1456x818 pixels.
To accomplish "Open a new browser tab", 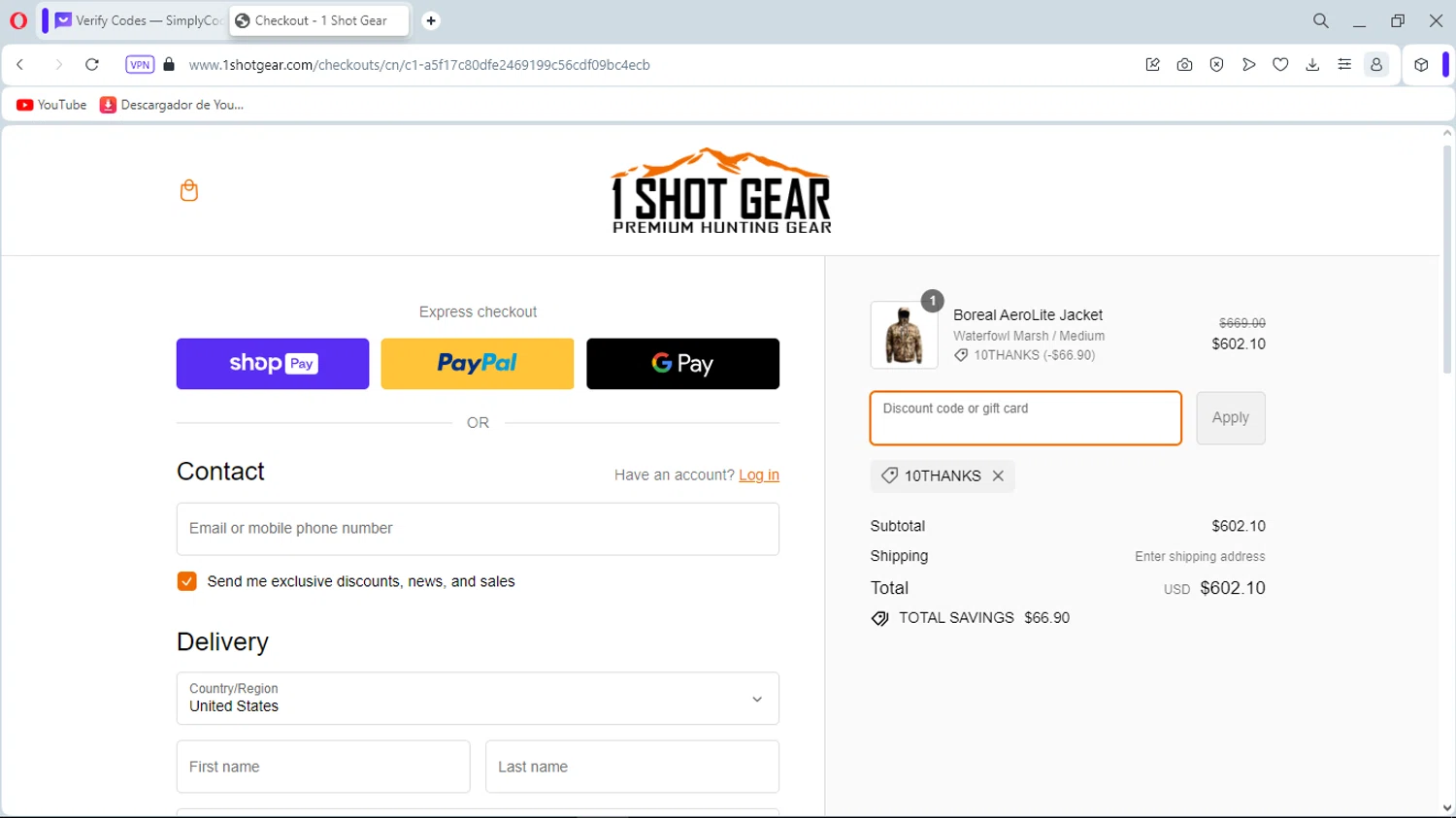I will click(x=431, y=20).
